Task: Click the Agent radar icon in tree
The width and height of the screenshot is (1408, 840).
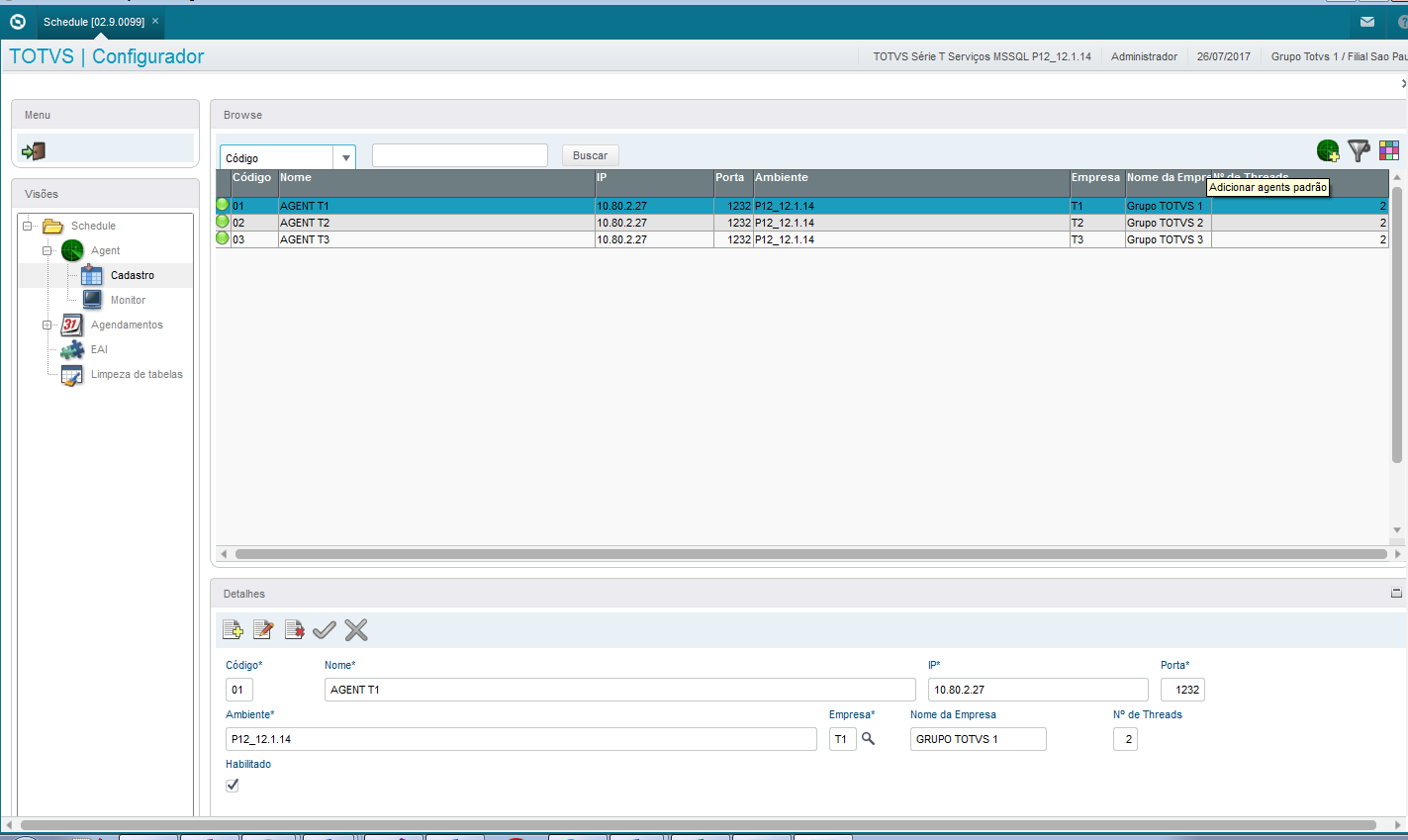Action: pyautogui.click(x=72, y=250)
